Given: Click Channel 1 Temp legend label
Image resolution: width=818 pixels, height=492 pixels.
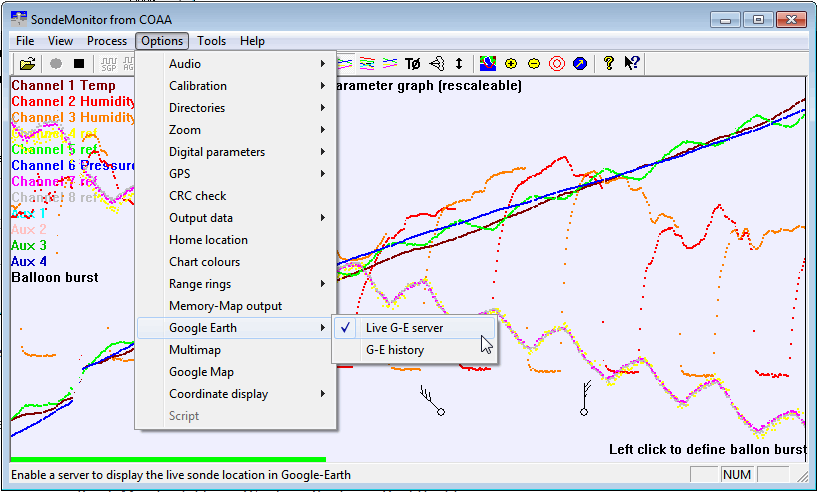Looking at the screenshot, I should (64, 86).
